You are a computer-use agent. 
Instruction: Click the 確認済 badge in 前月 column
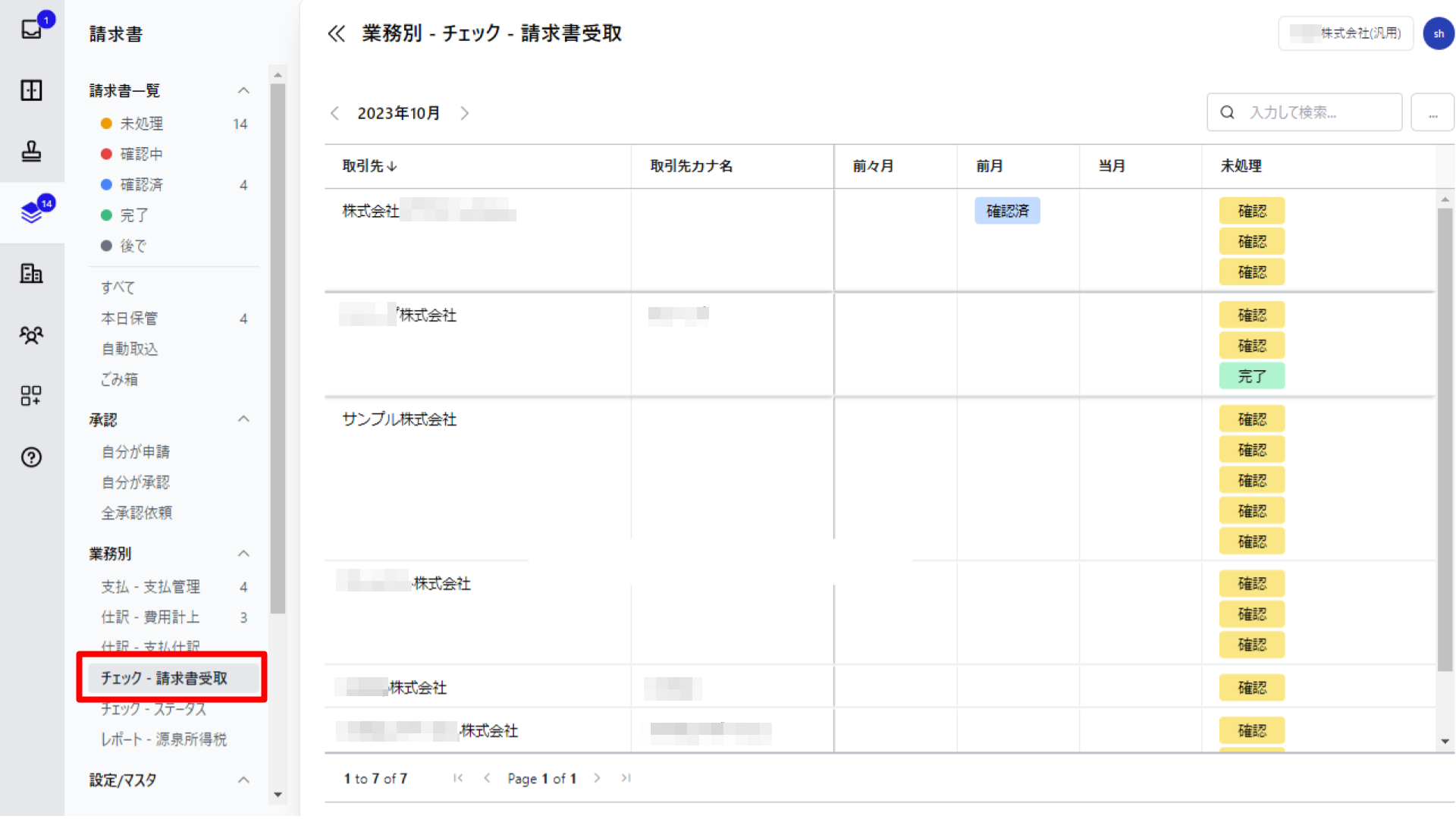(1007, 211)
